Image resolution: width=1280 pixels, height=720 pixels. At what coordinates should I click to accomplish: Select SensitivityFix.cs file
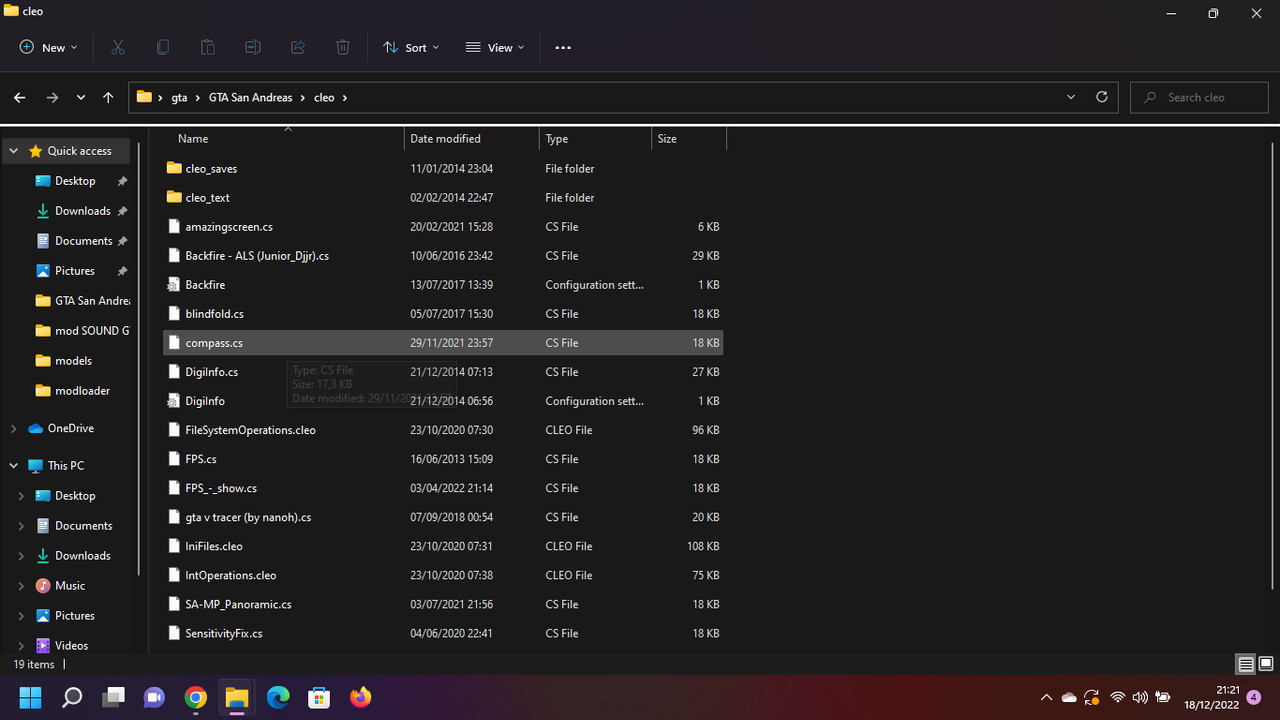[x=443, y=633]
